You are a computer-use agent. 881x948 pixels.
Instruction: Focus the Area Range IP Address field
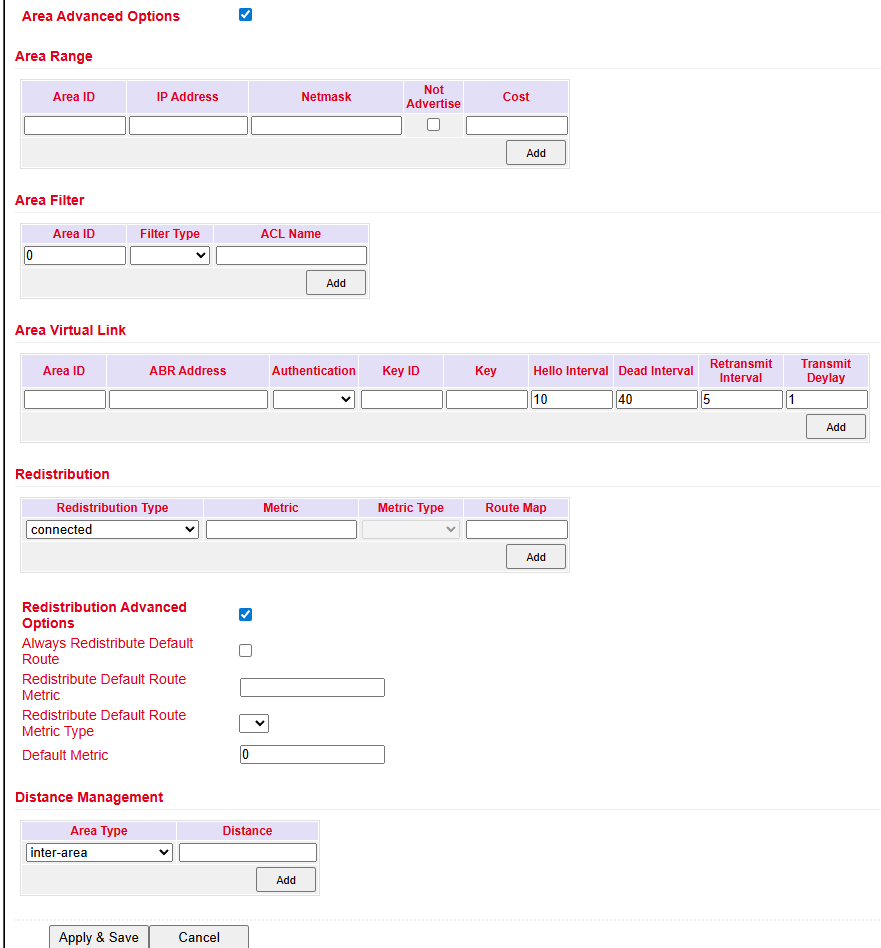pyautogui.click(x=188, y=126)
